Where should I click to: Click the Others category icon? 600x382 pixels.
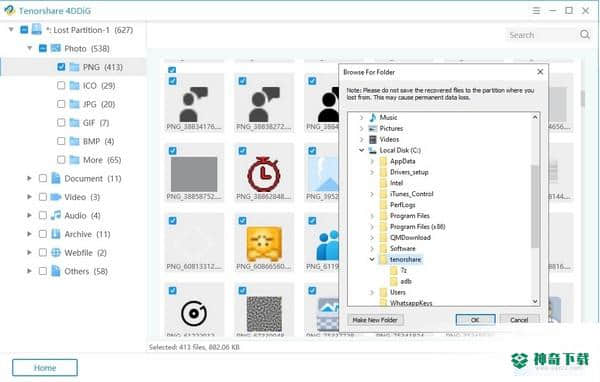(56, 271)
